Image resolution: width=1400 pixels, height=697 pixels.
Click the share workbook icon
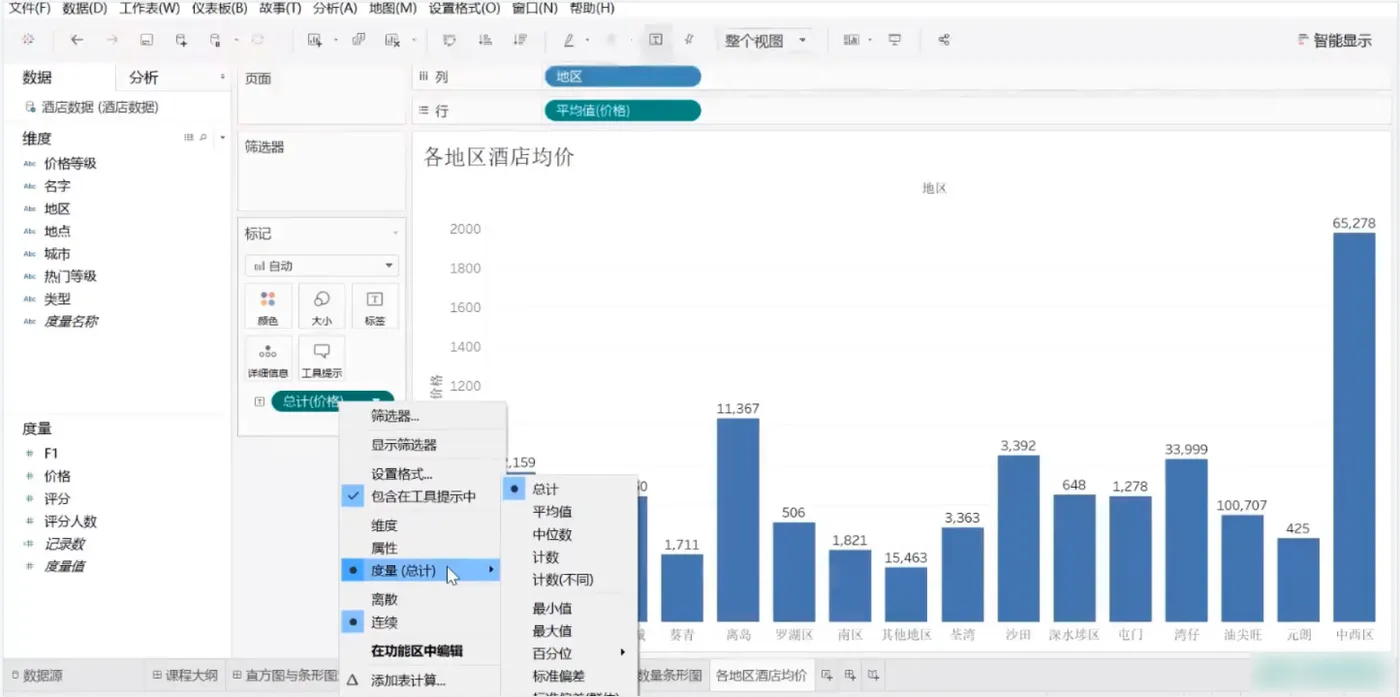point(944,40)
